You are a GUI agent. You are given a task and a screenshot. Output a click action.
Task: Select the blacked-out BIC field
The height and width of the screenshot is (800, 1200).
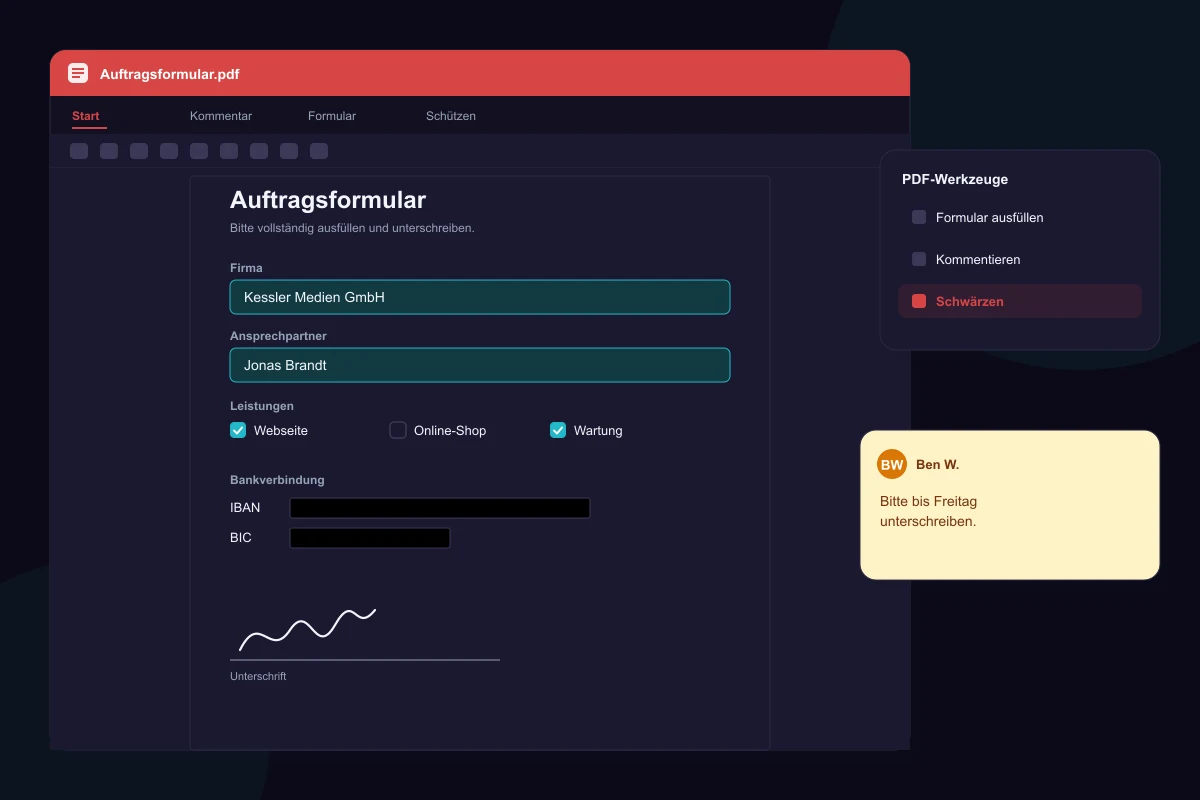370,538
